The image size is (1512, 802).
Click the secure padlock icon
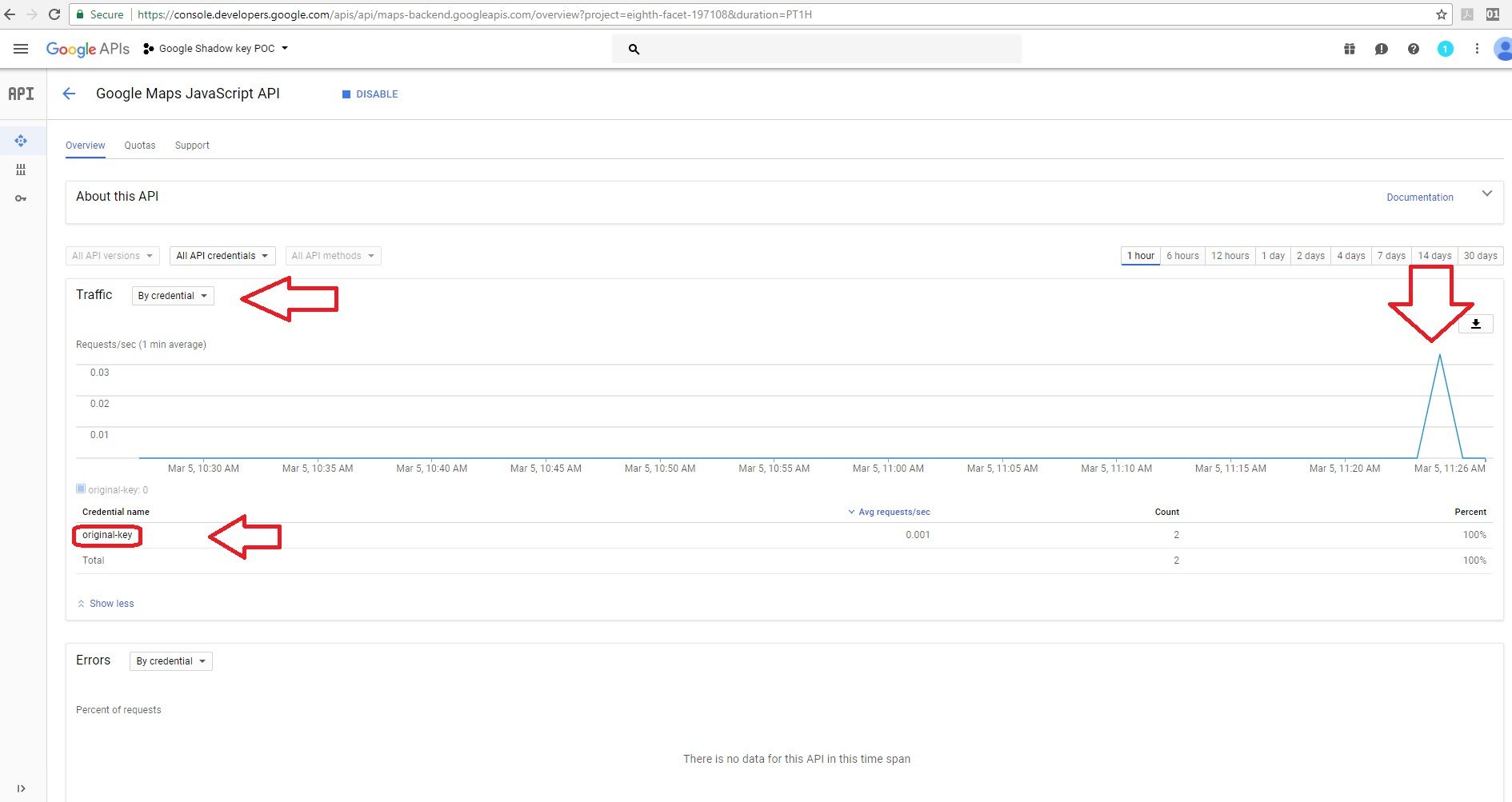pyautogui.click(x=80, y=14)
